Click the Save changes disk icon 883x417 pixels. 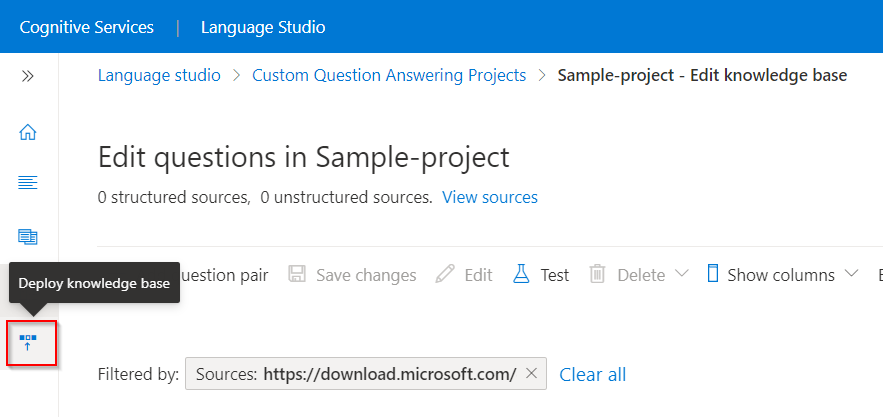click(297, 274)
